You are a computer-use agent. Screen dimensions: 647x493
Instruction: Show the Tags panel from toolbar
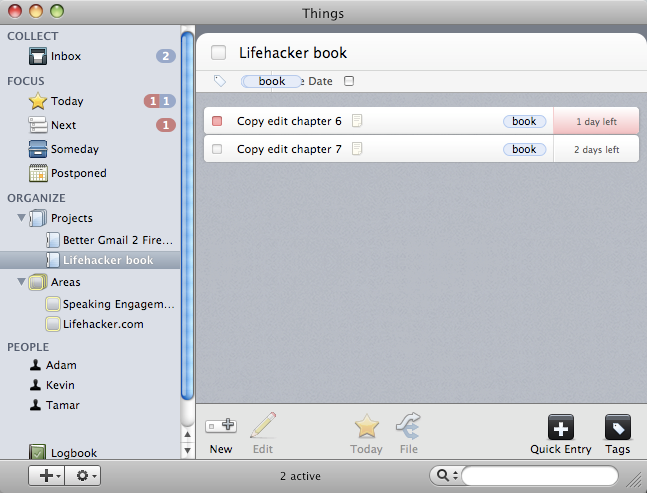[618, 434]
